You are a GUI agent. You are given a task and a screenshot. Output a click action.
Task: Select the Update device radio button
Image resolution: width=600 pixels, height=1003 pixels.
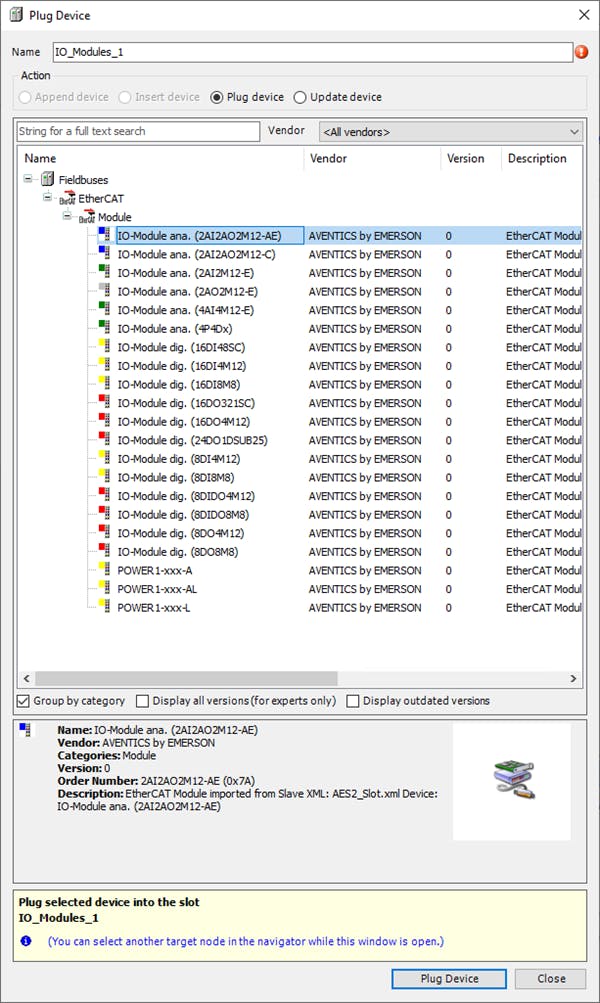300,97
